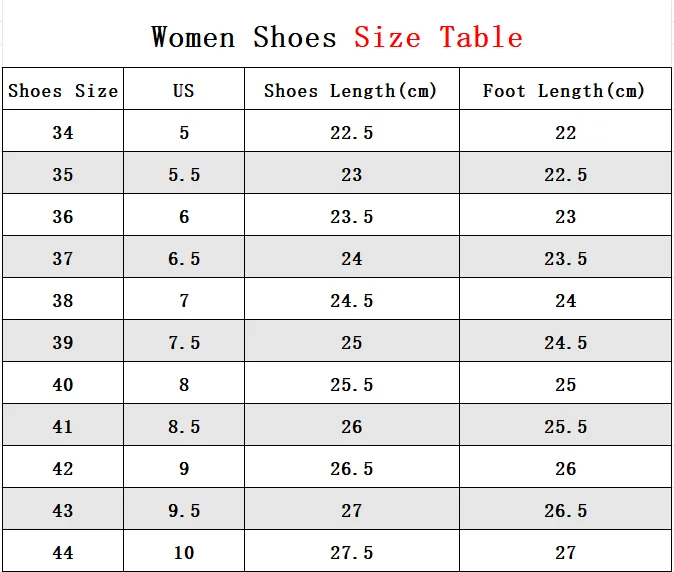Click US size 6.5 cell
674x572 pixels.
click(183, 259)
